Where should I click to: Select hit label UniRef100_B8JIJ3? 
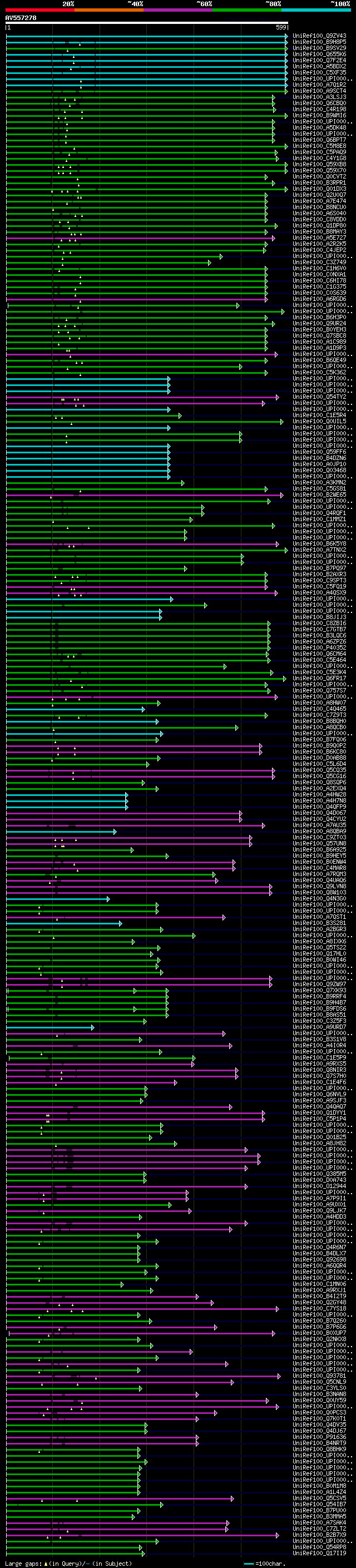pyautogui.click(x=319, y=617)
